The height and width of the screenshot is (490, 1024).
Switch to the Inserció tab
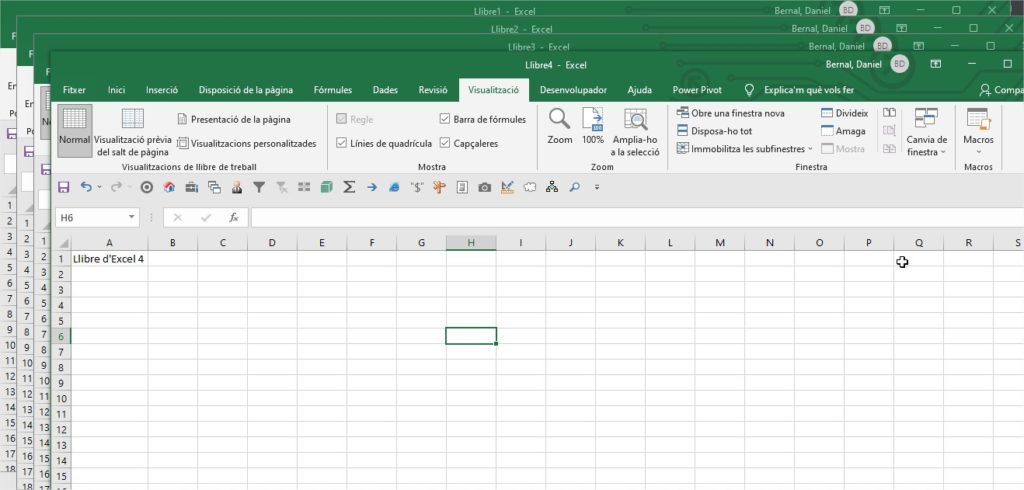(x=161, y=90)
